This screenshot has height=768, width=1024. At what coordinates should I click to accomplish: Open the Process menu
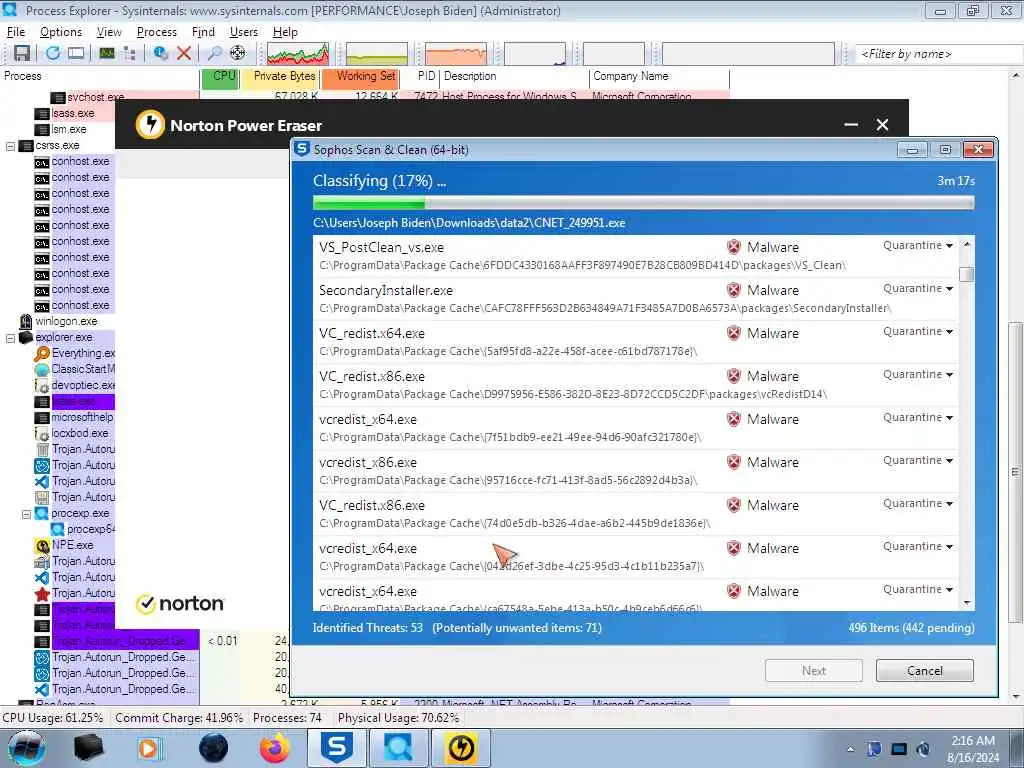click(x=157, y=32)
